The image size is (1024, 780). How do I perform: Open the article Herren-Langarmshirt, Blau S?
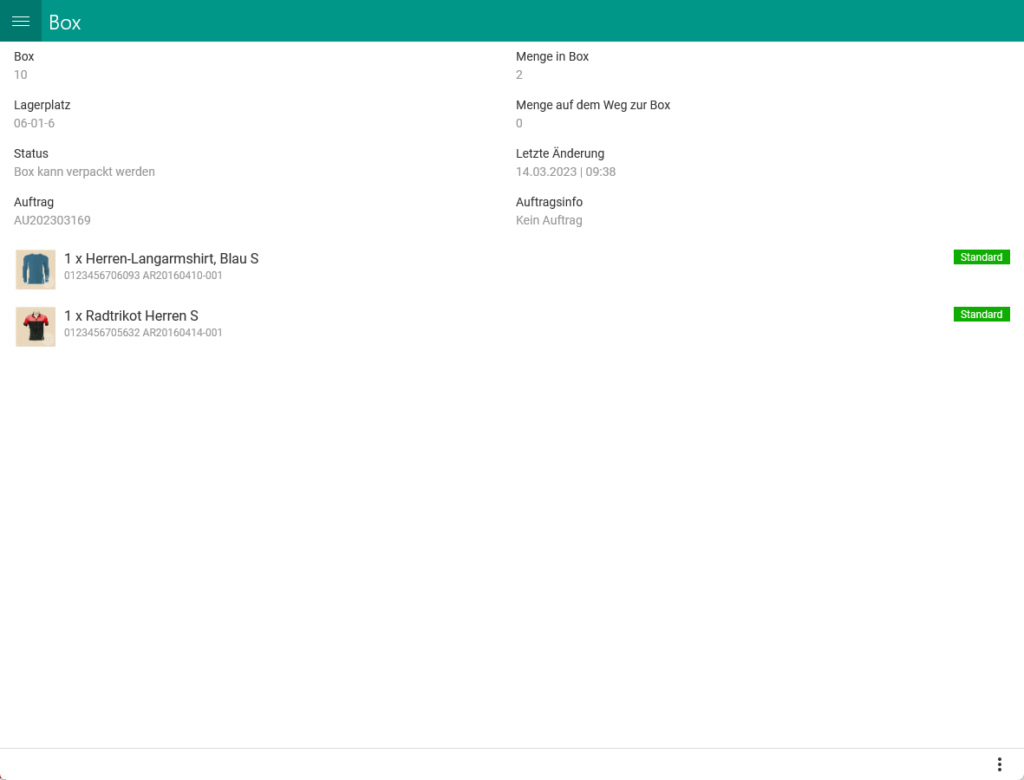point(163,258)
